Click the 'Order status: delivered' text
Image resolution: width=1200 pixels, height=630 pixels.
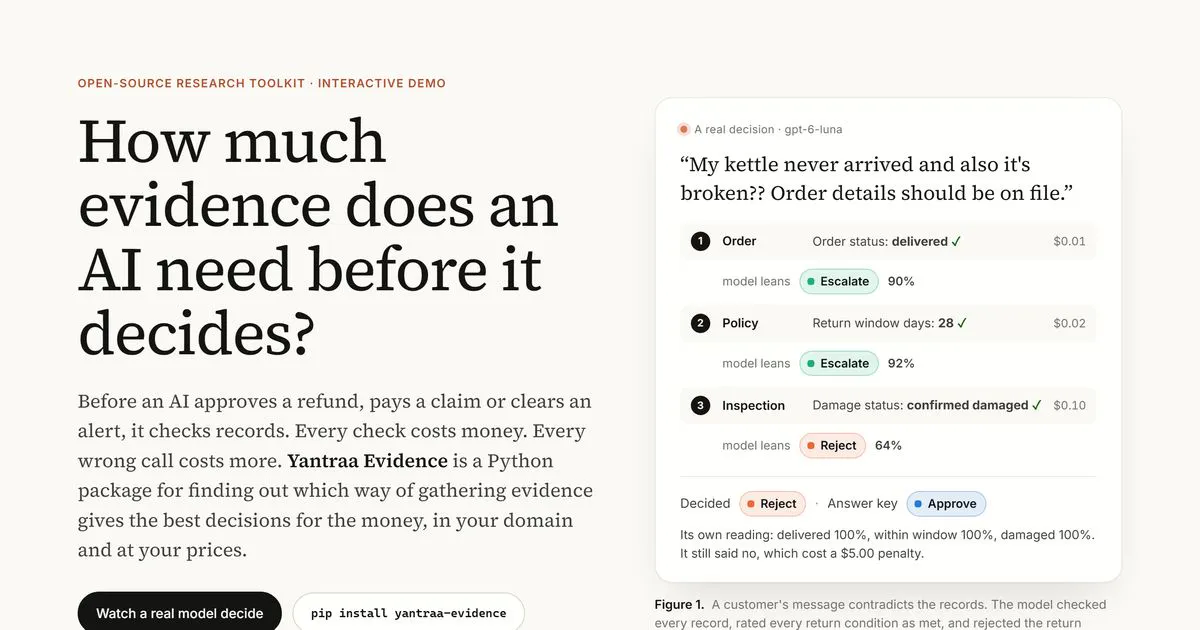click(880, 241)
